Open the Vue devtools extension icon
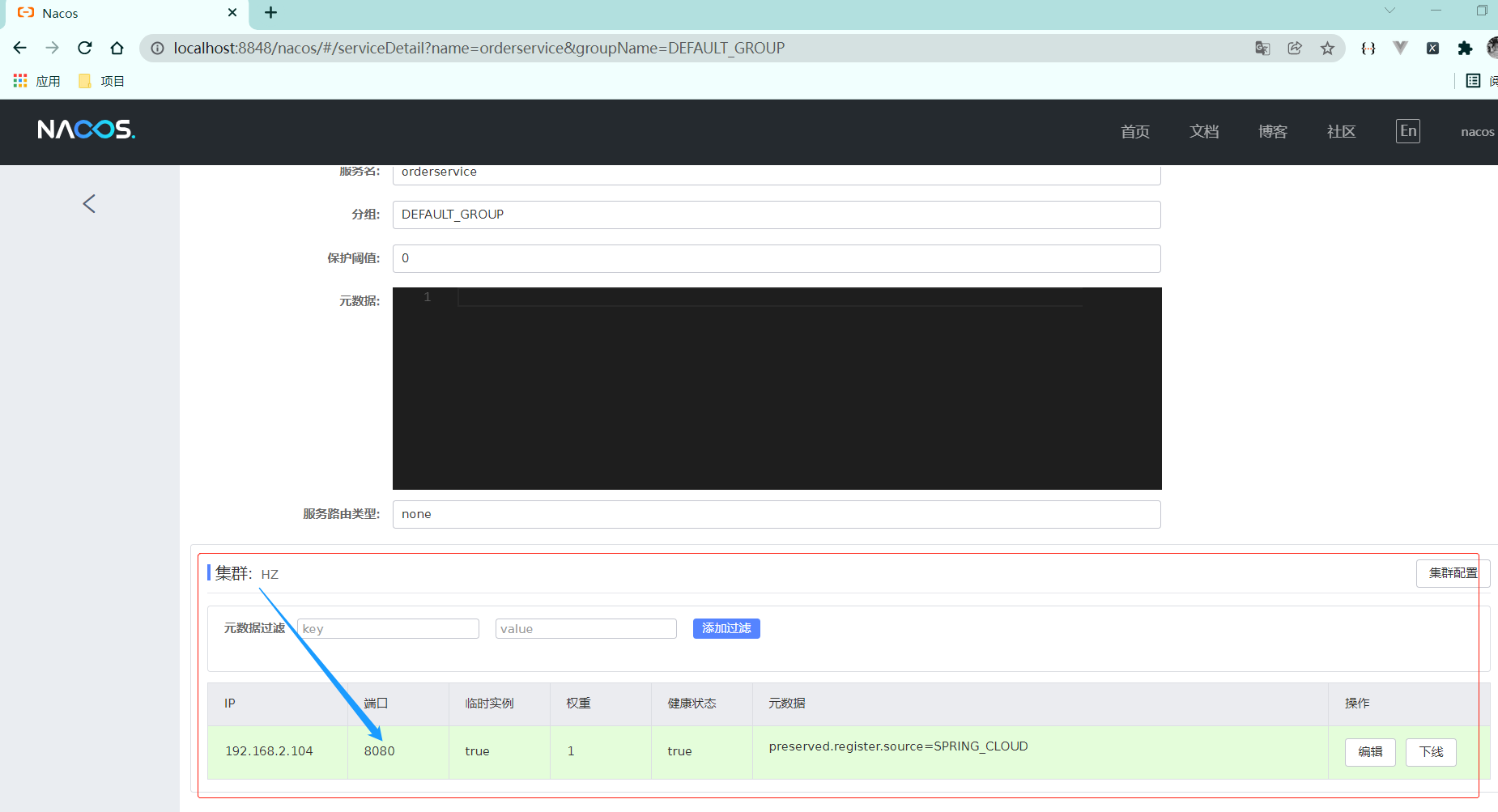The image size is (1498, 812). click(x=1400, y=48)
